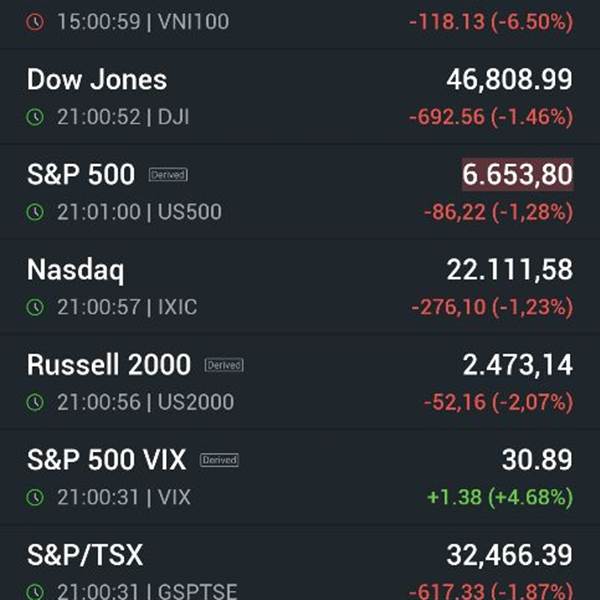
Task: Select the S&P 500 index name
Action: point(81,174)
